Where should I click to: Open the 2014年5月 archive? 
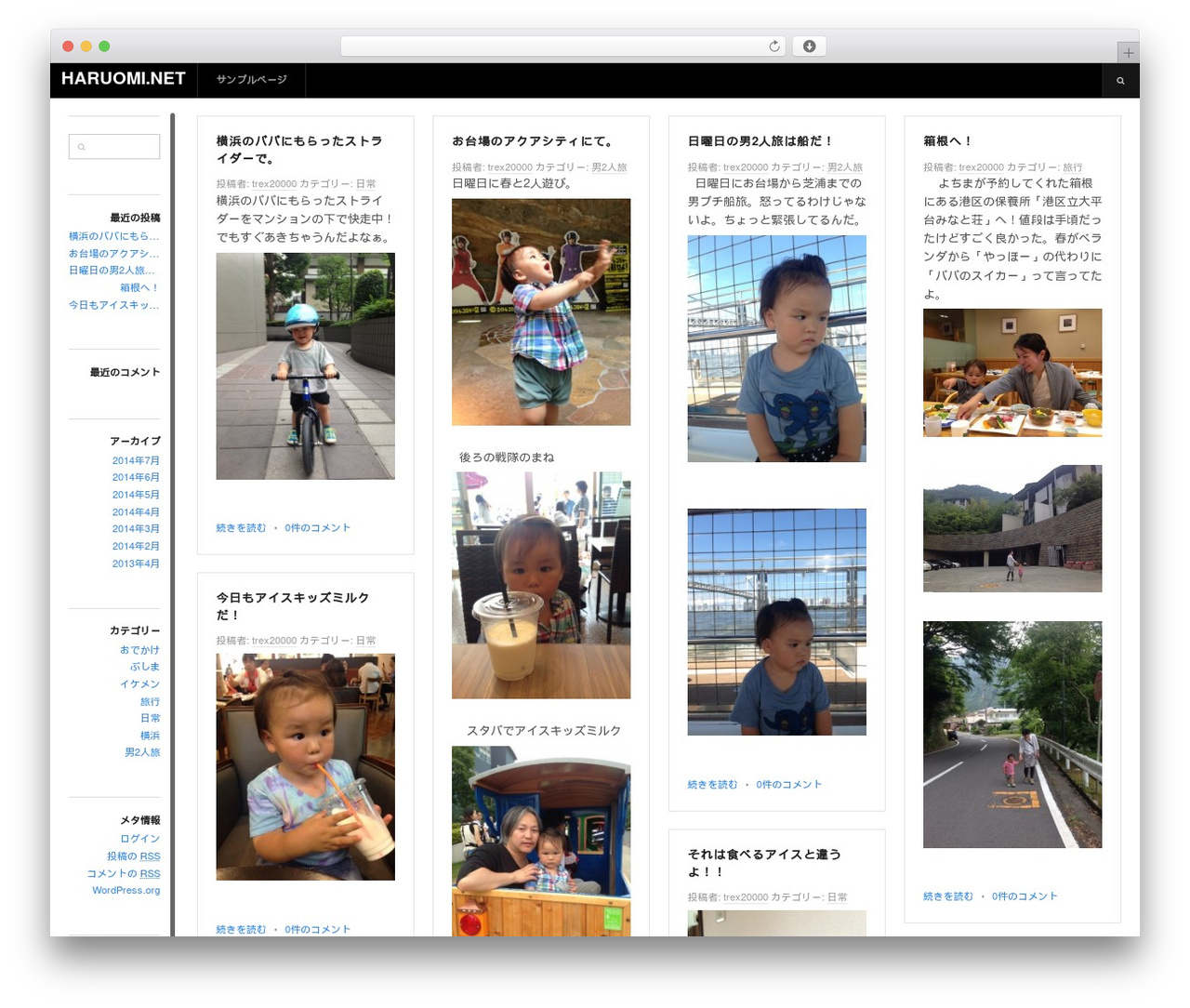pyautogui.click(x=136, y=495)
